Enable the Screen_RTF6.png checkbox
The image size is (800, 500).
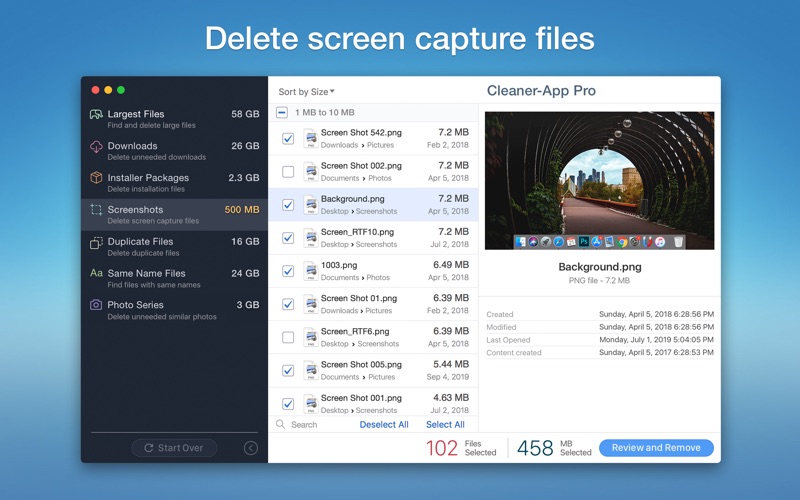[288, 338]
